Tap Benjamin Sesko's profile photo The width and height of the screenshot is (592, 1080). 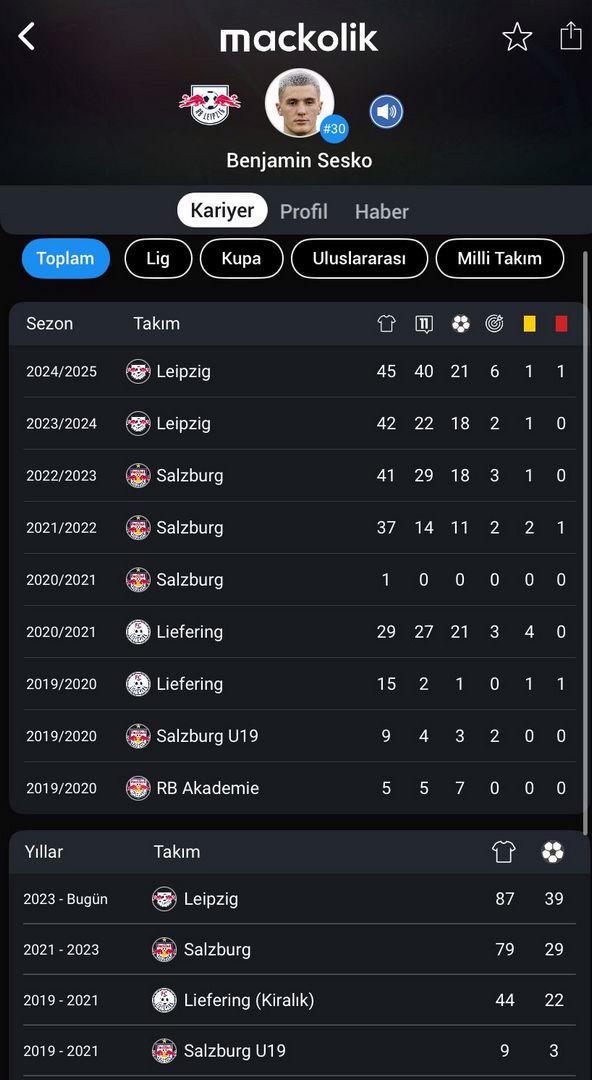[299, 102]
